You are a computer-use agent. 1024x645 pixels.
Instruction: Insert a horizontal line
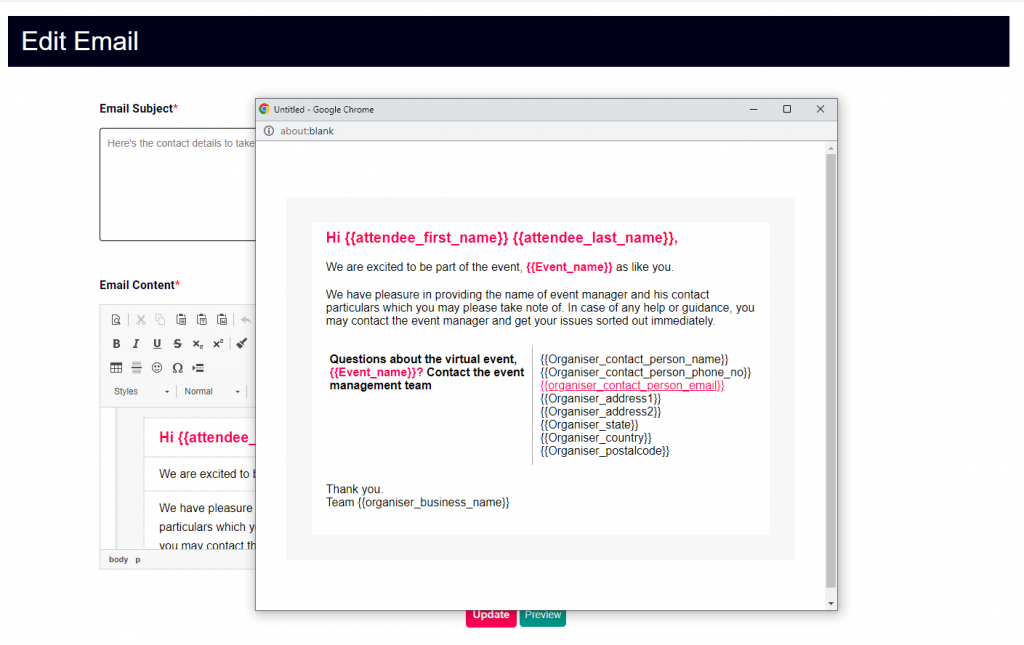pos(136,368)
